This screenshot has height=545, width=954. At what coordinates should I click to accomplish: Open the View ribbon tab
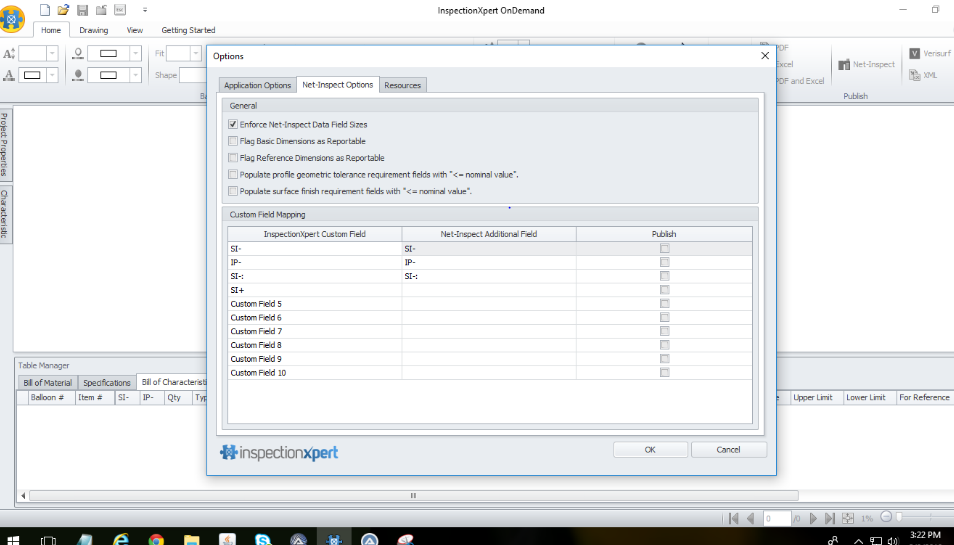pos(134,30)
